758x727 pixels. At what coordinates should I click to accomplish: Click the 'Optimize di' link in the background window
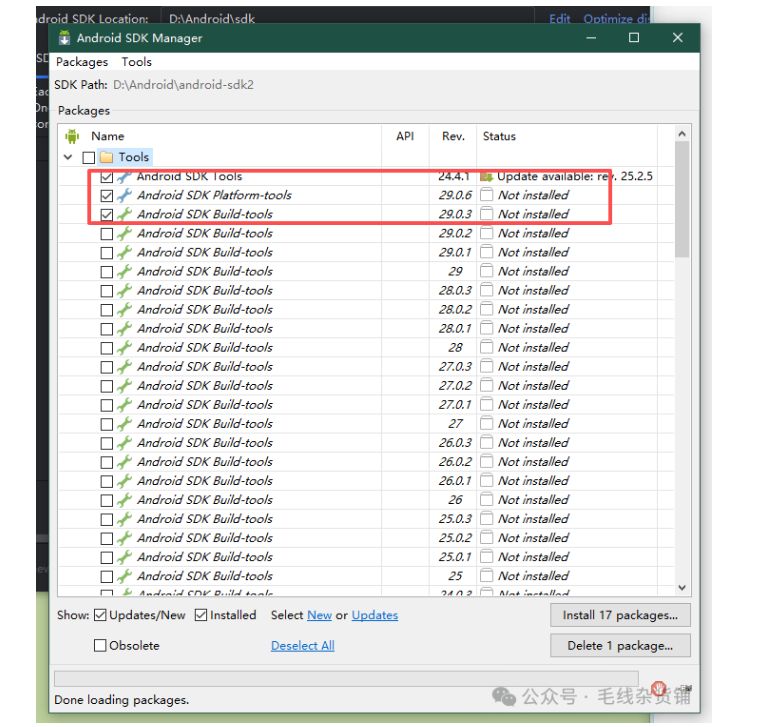(x=616, y=18)
